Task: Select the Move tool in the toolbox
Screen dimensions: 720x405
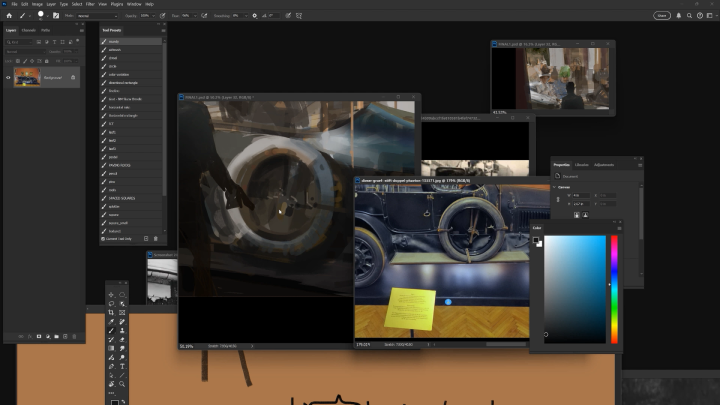Action: [x=111, y=295]
